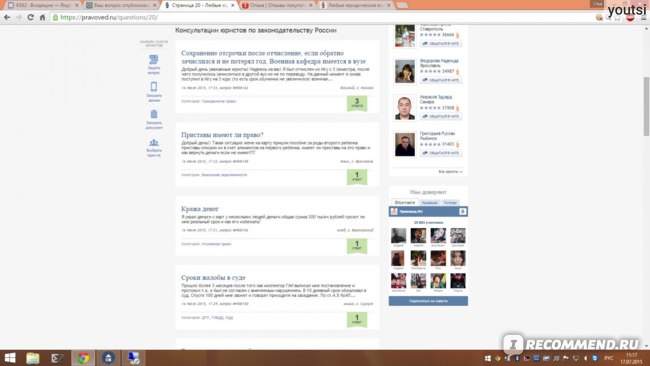The height and width of the screenshot is (366, 650).
Task: Switch to the Facebook tab in the trust widget
Action: [x=429, y=203]
